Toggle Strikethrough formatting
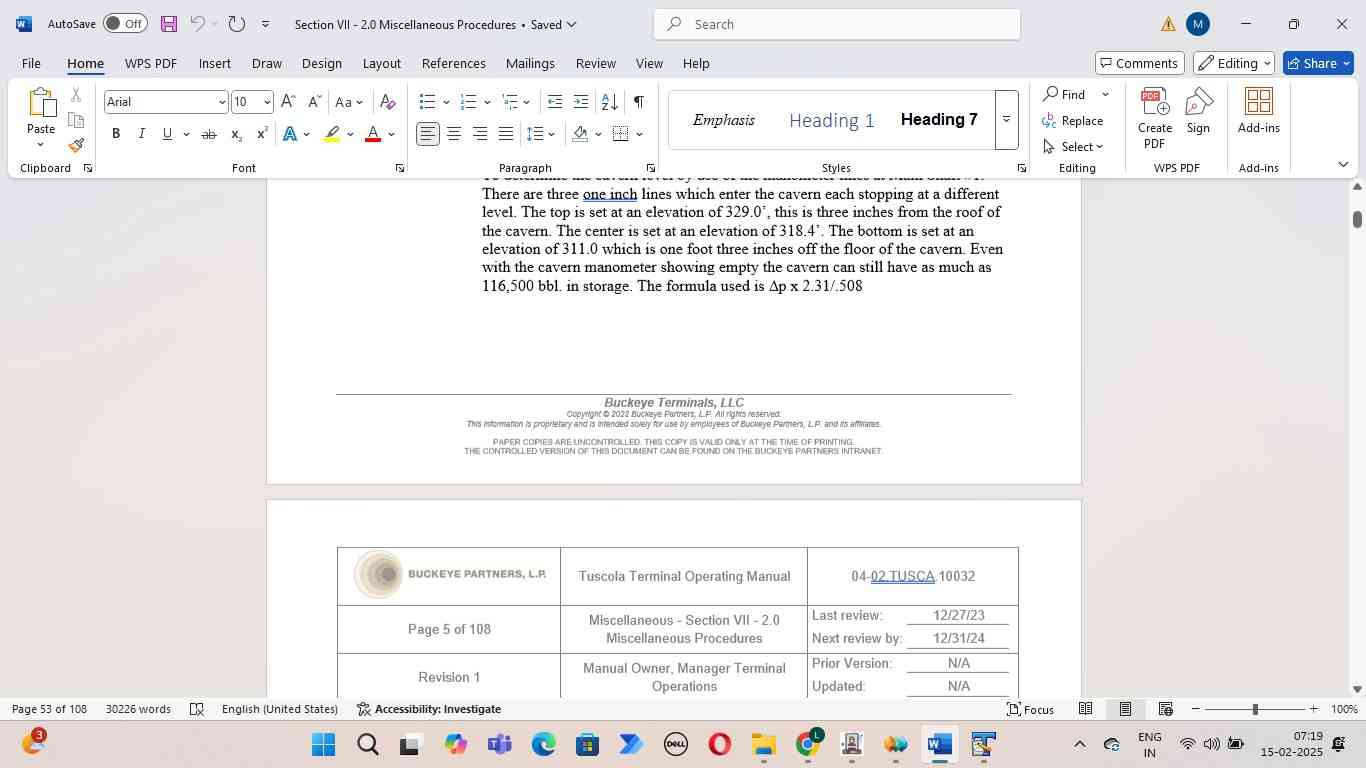The height and width of the screenshot is (768, 1366). pos(208,134)
